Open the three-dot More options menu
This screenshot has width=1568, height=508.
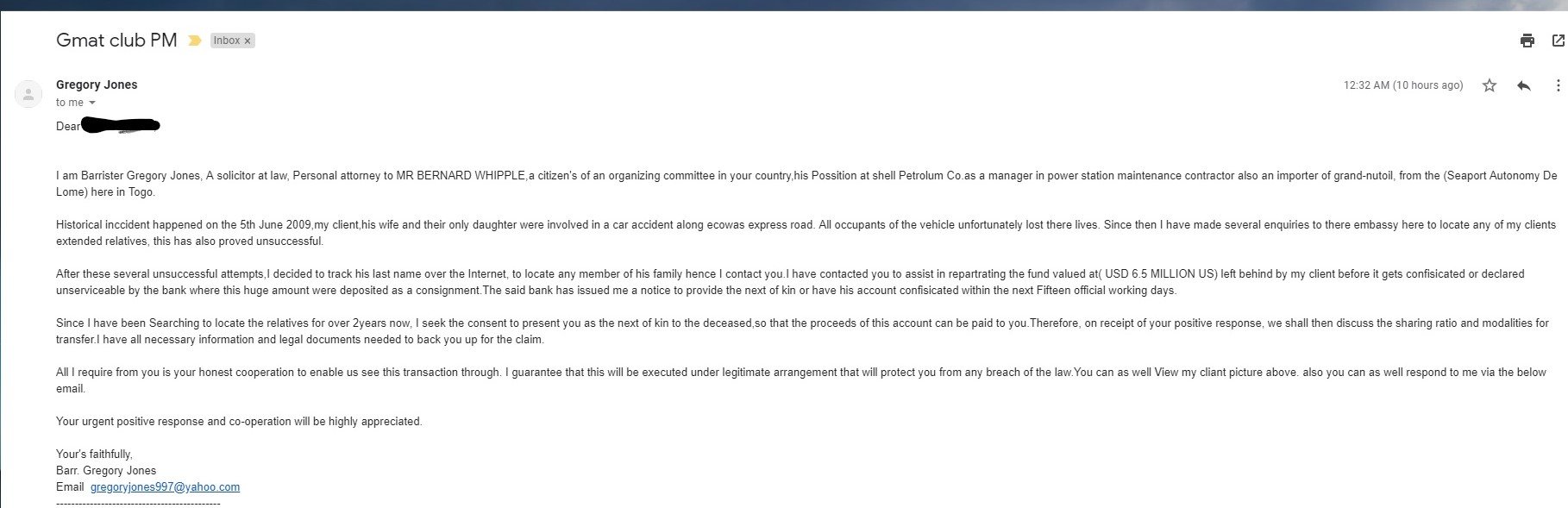[1558, 85]
